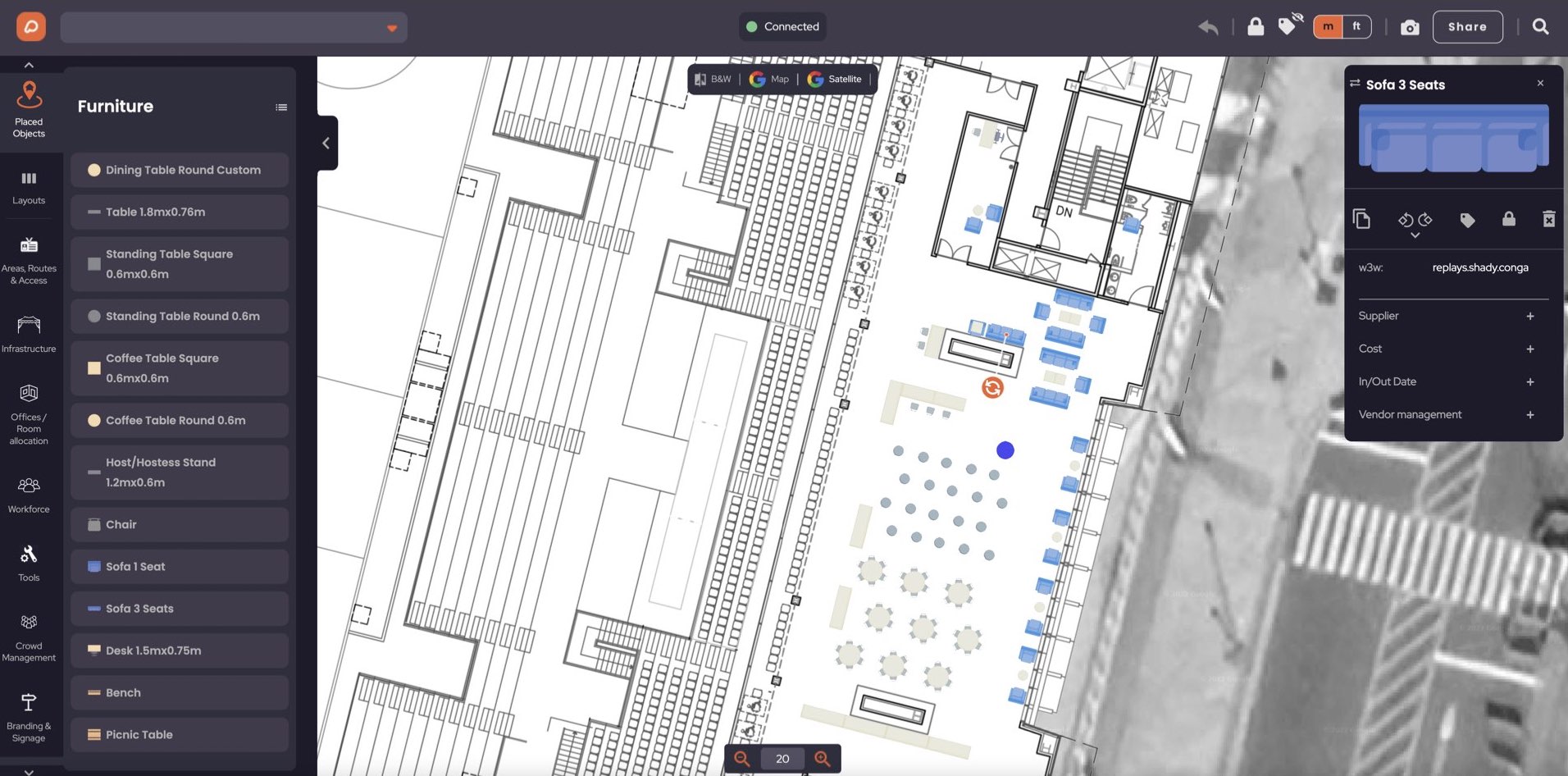Click the zoom level value field

coord(782,759)
